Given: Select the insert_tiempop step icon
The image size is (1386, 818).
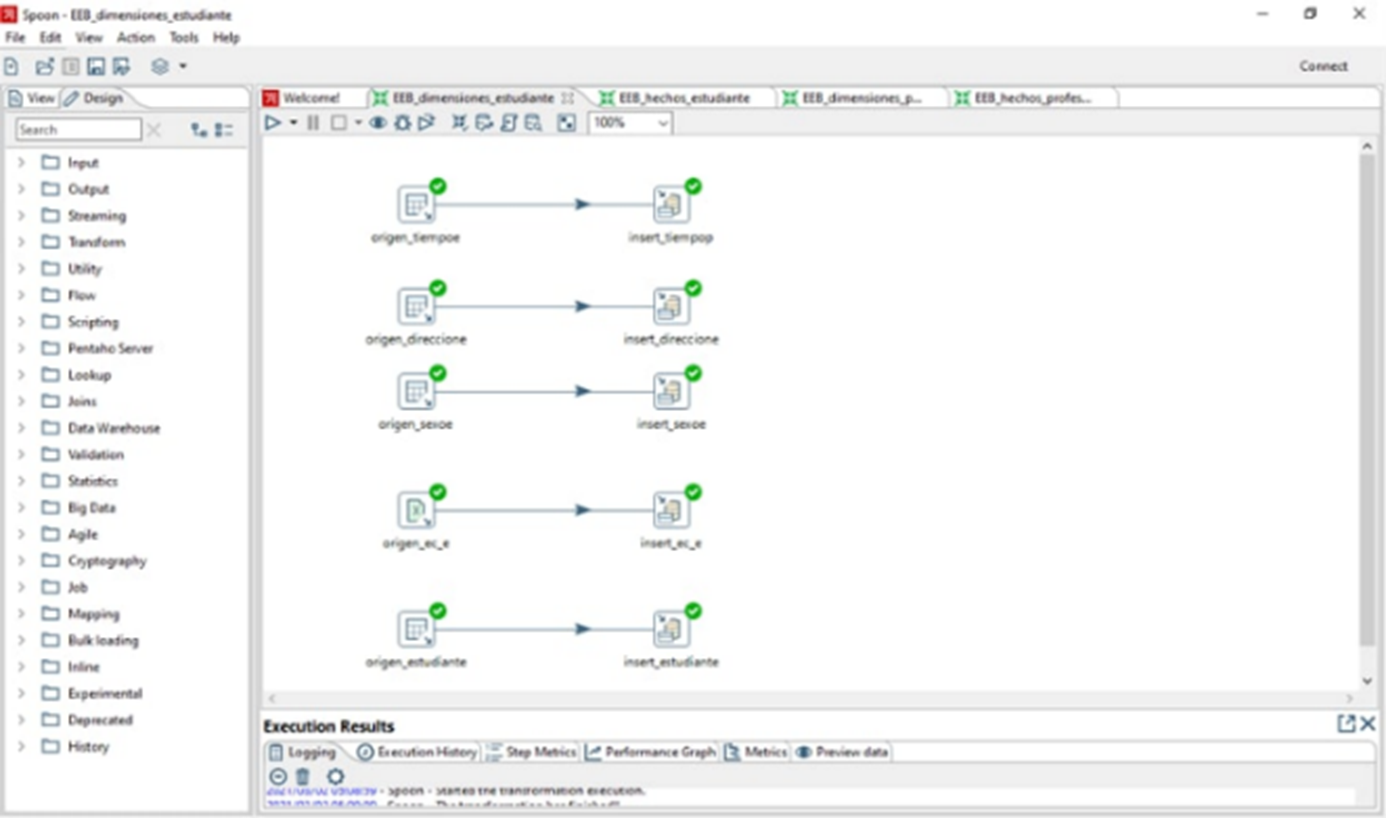Looking at the screenshot, I should point(671,204).
